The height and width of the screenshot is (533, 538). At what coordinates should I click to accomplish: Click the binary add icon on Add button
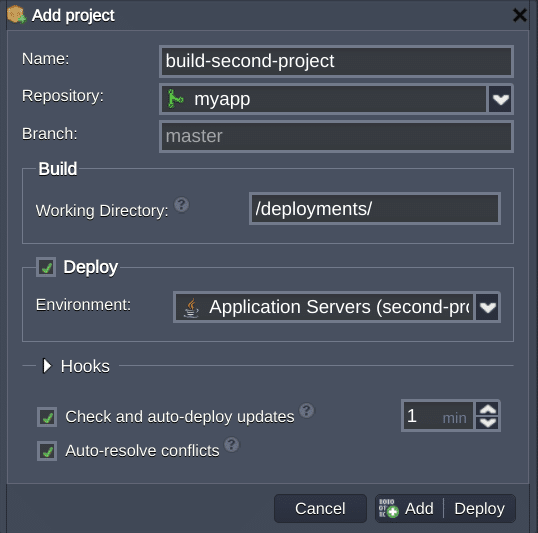(388, 508)
